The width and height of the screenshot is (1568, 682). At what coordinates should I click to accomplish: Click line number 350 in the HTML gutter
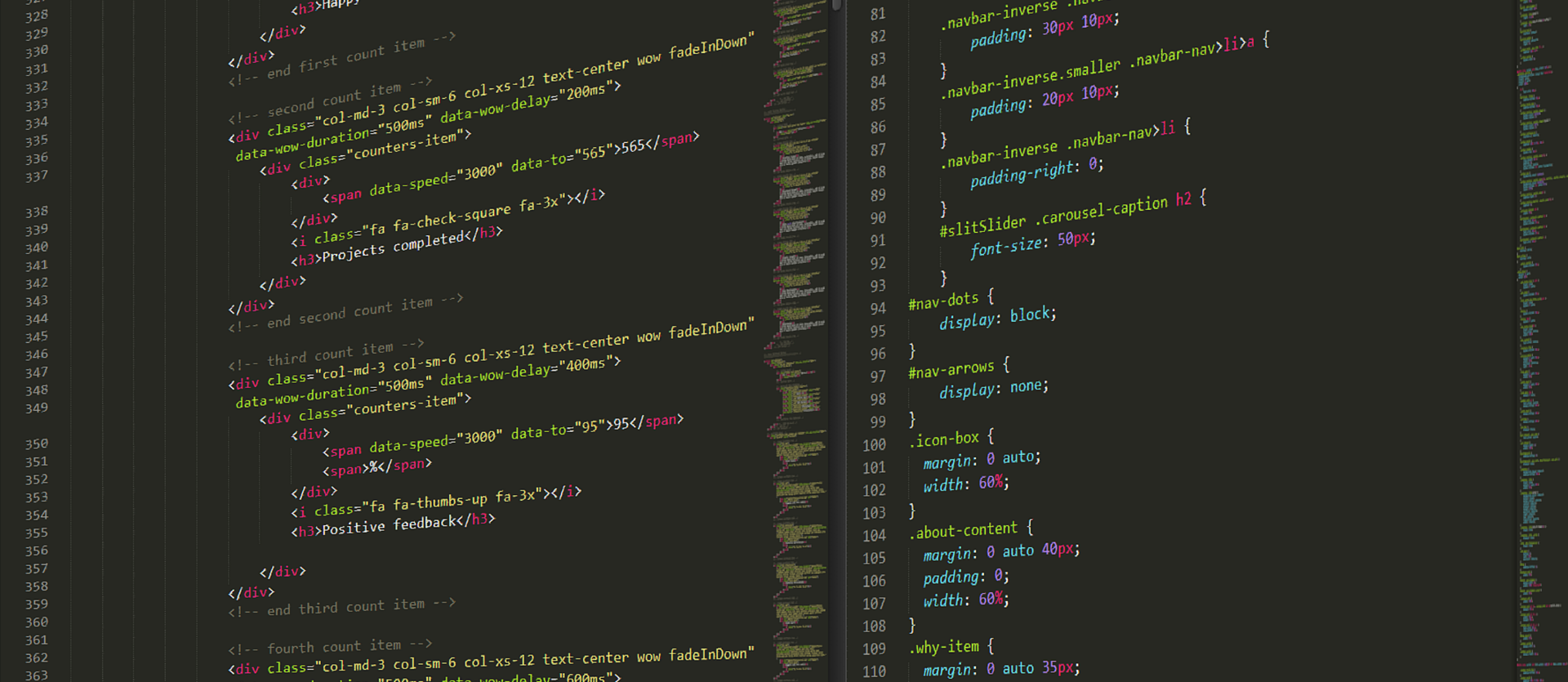coord(36,444)
